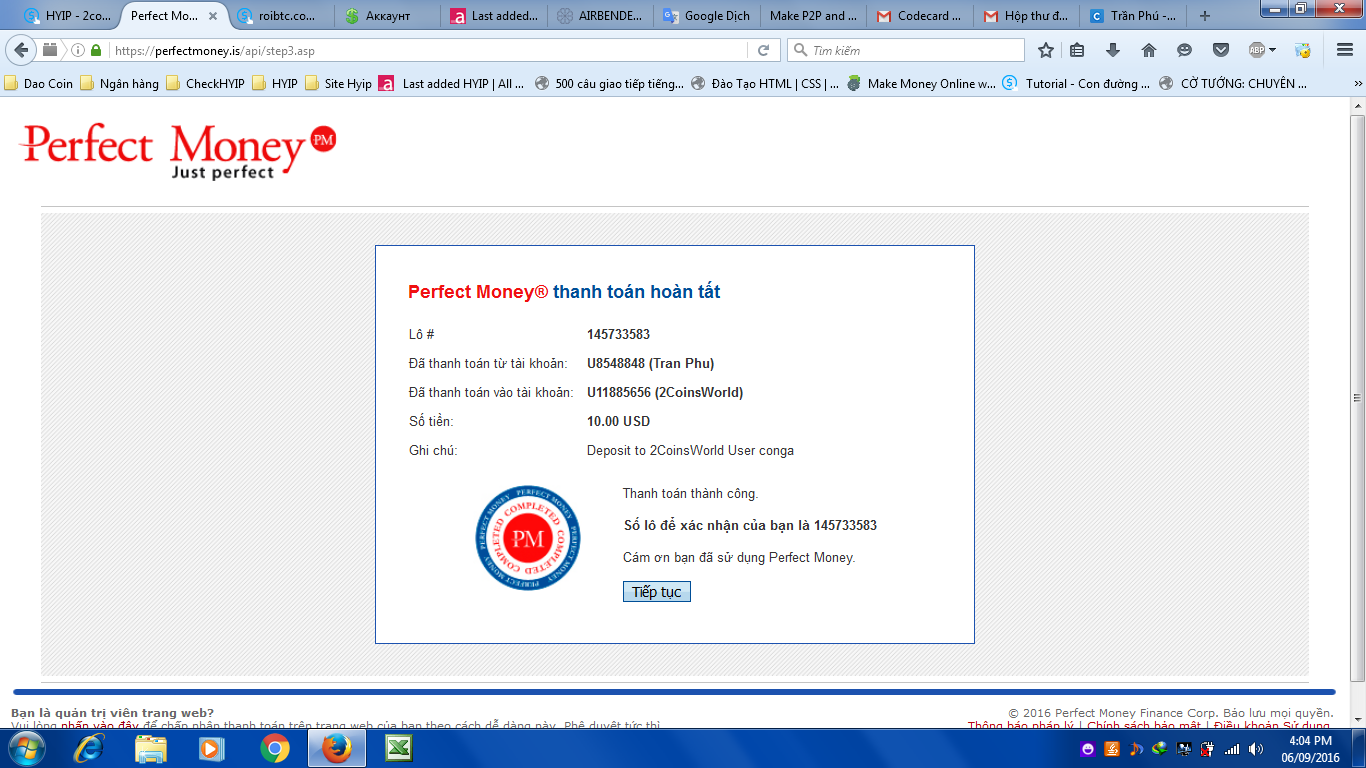Switch to the Make P2P and... tab

click(813, 16)
